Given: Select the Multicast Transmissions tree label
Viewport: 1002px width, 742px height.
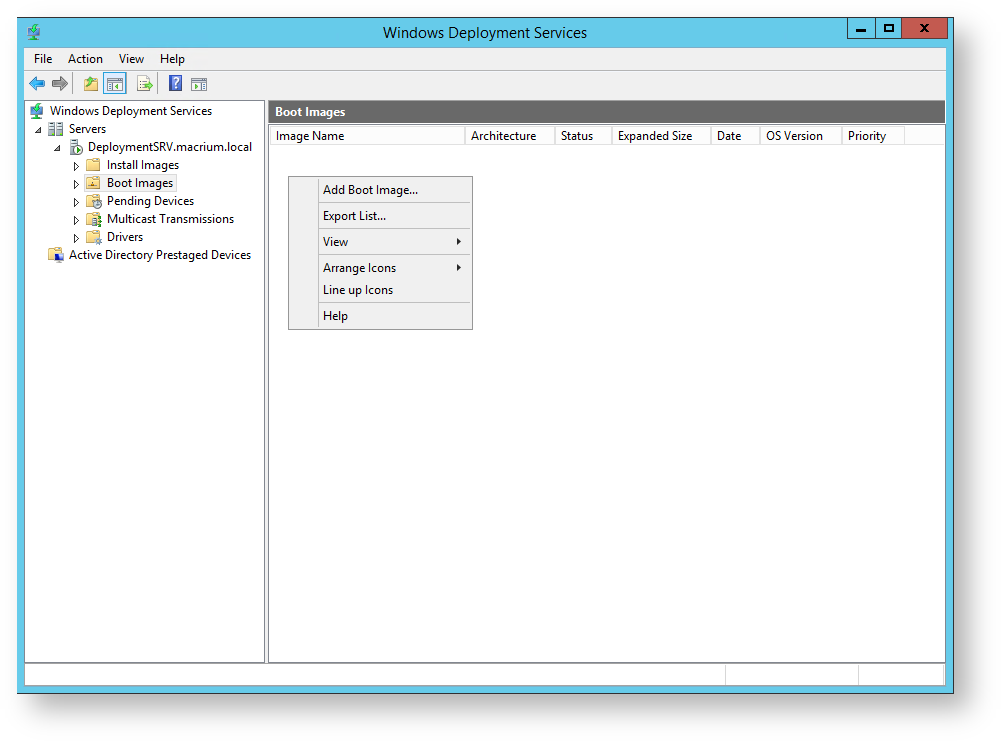Looking at the screenshot, I should point(171,219).
